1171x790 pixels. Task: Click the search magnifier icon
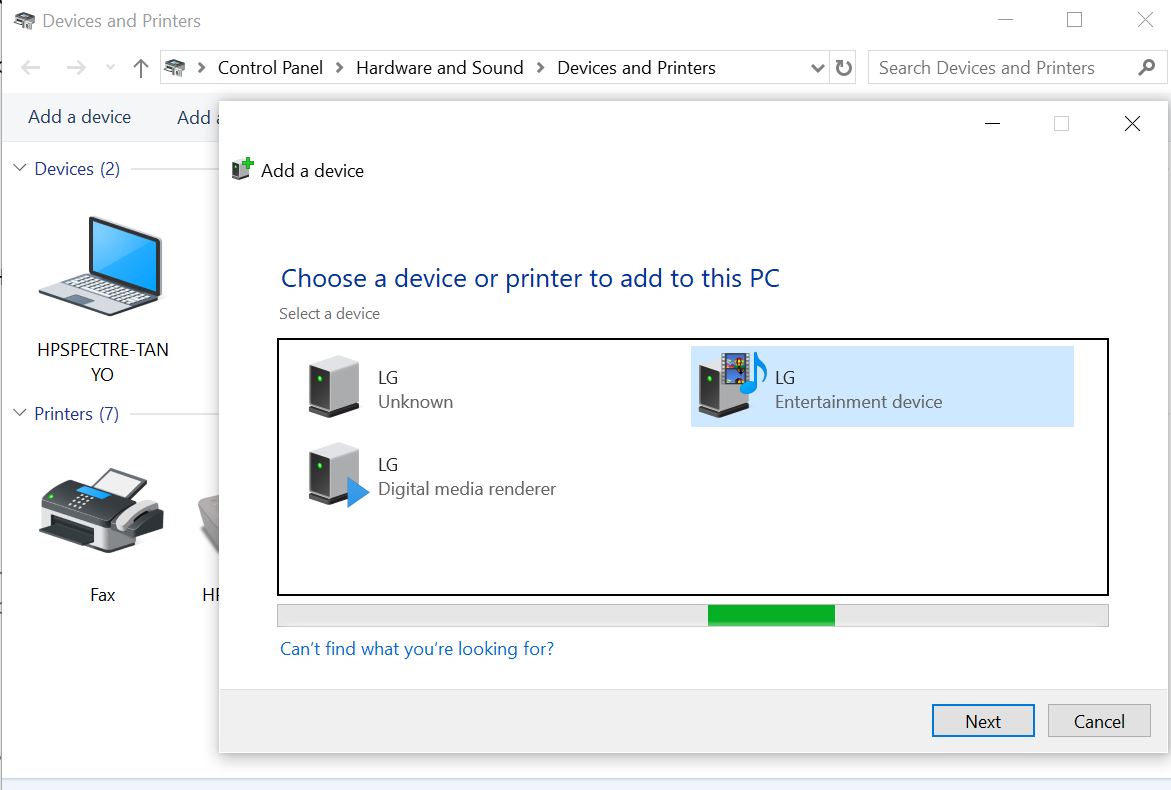1146,67
